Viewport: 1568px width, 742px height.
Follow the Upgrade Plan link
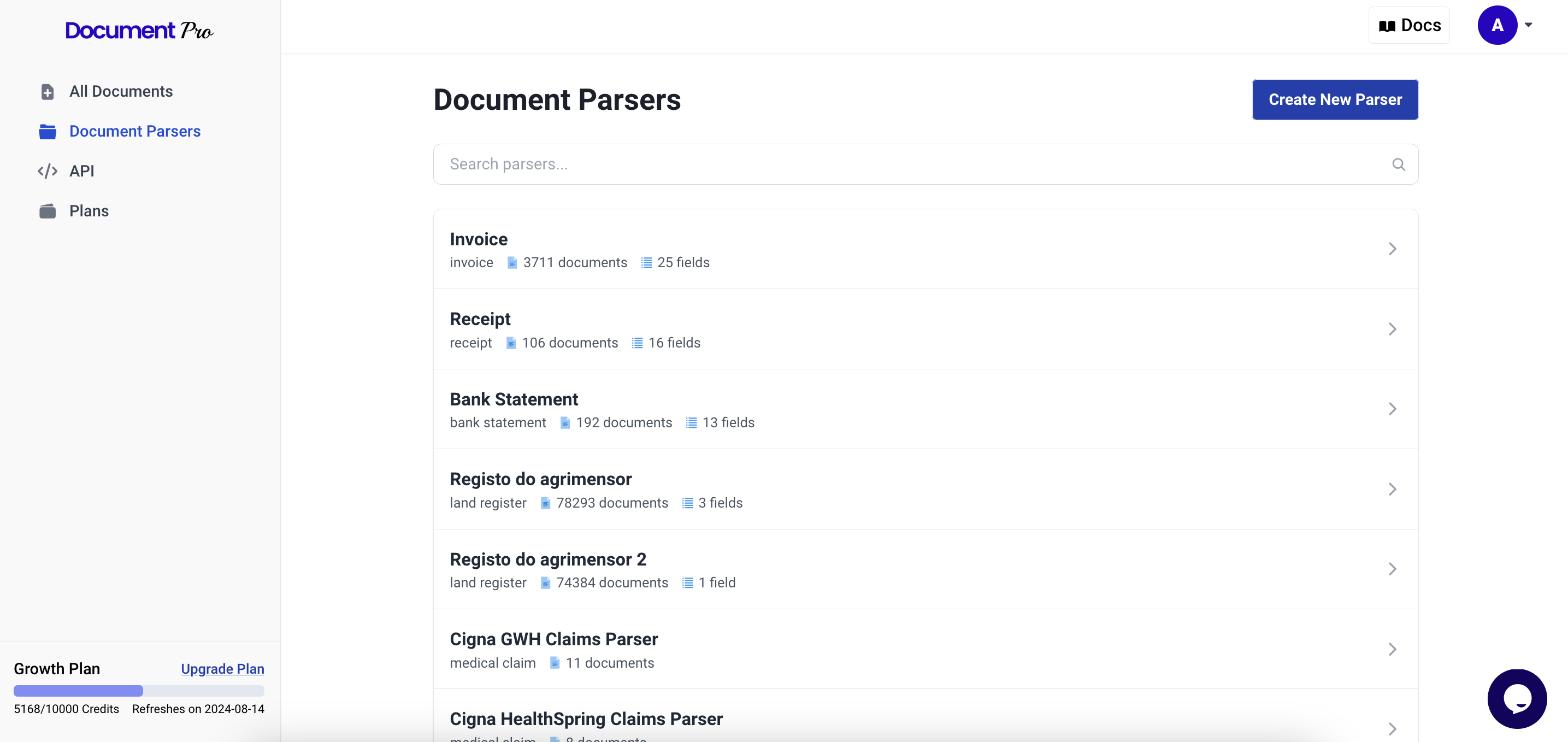(222, 669)
